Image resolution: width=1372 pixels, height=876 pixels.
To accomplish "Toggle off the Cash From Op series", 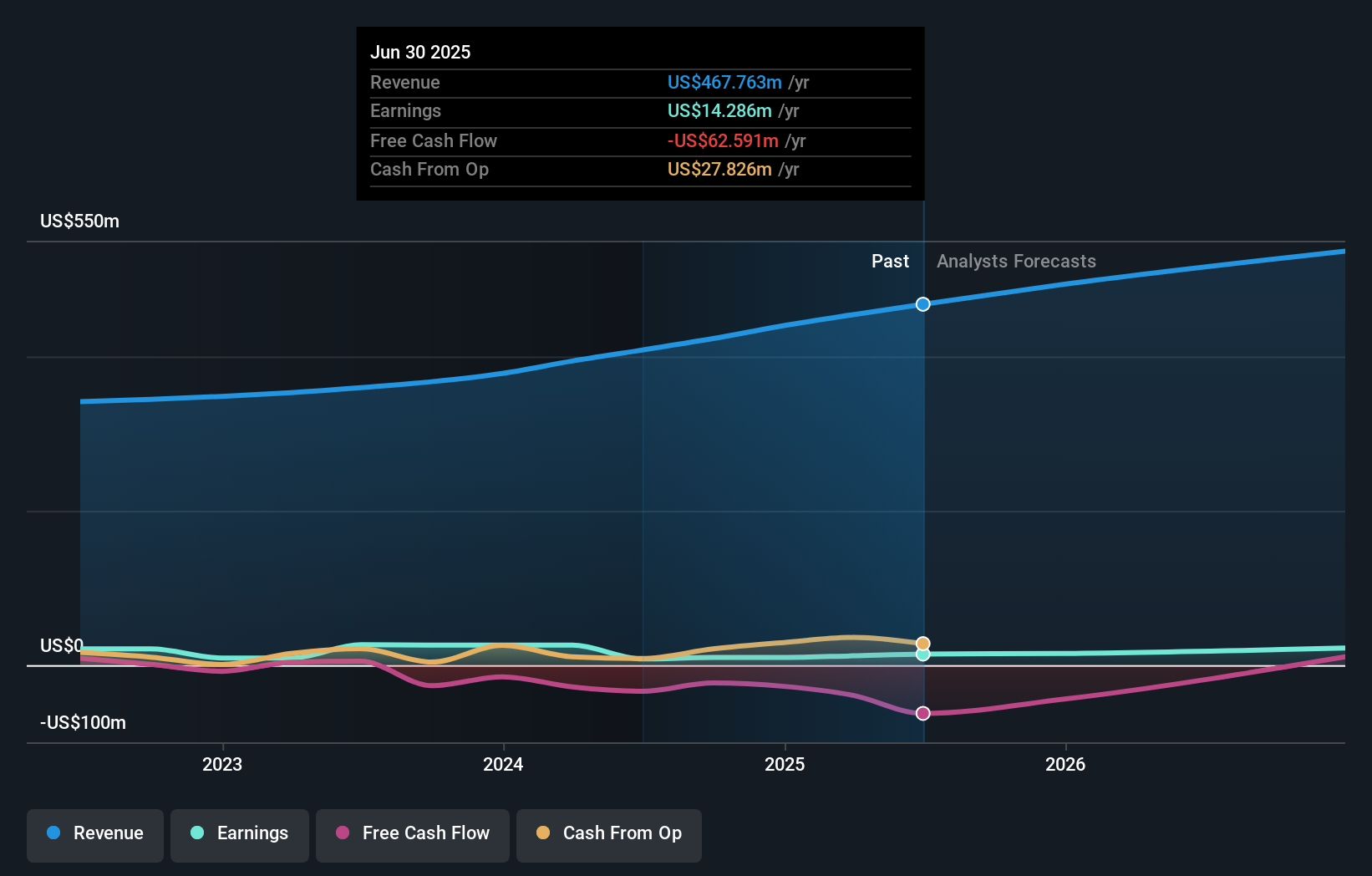I will click(608, 835).
